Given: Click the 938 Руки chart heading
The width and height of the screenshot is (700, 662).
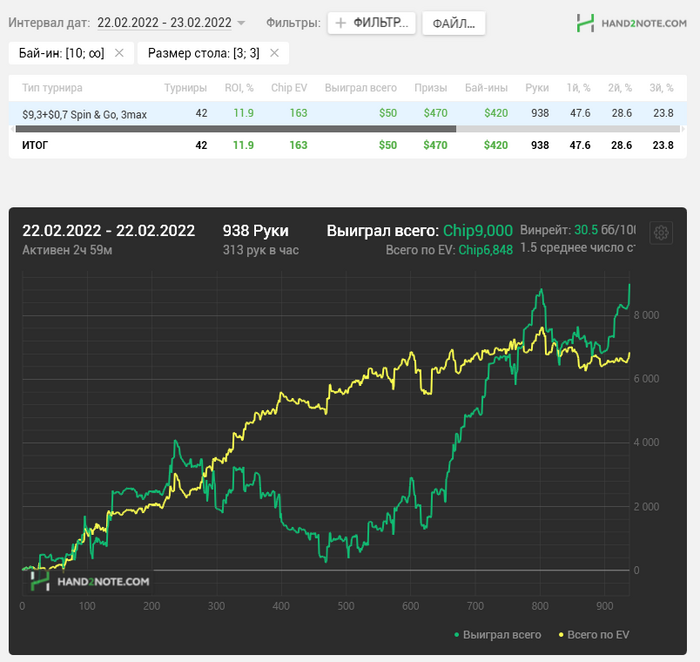Looking at the screenshot, I should (255, 231).
